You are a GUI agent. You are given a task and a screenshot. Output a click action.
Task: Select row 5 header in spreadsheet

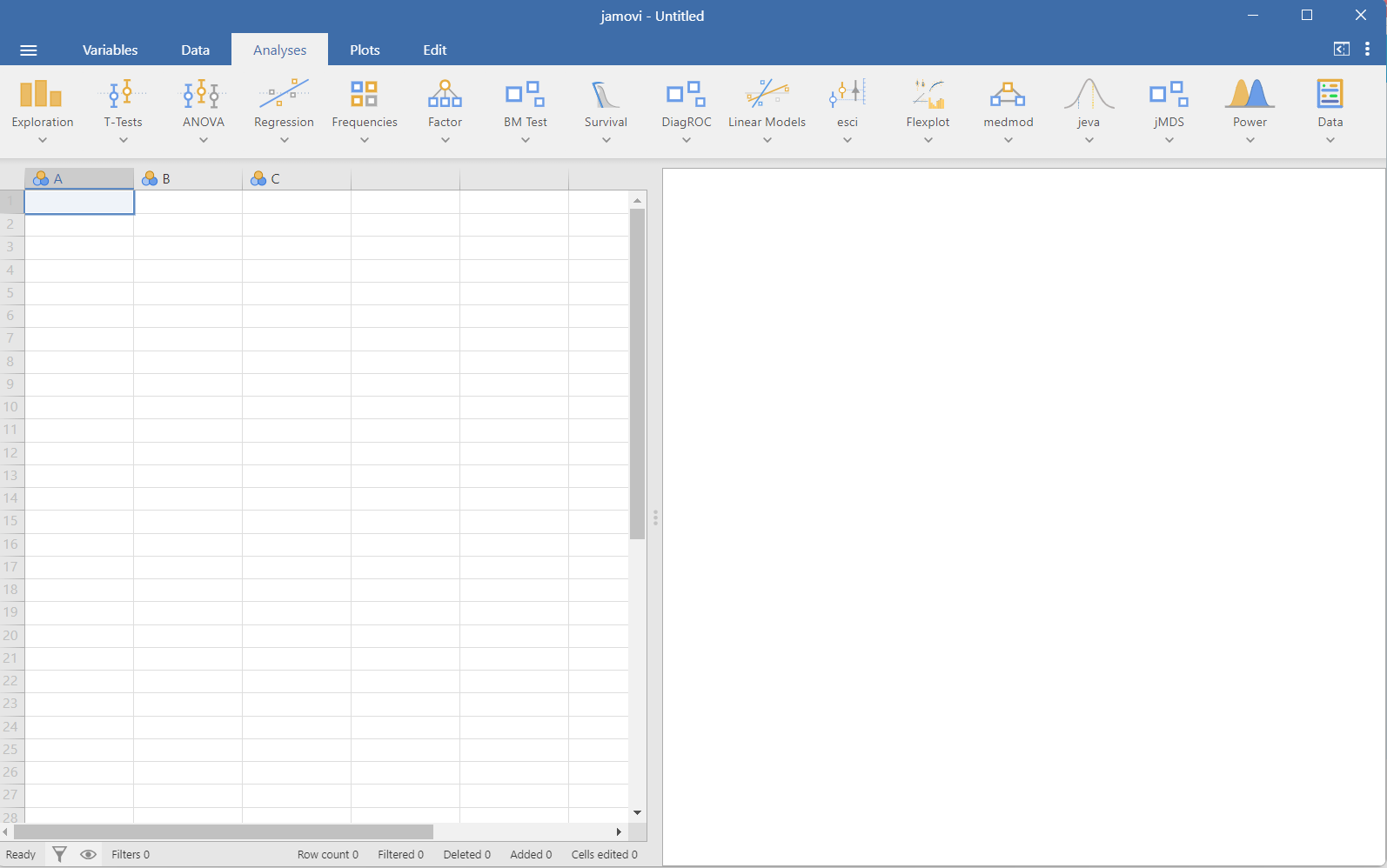click(11, 293)
